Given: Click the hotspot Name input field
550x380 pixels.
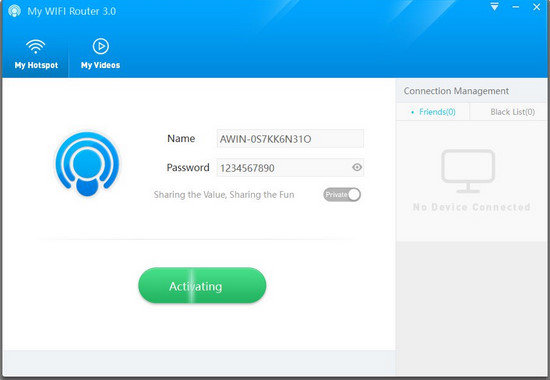Looking at the screenshot, I should (x=290, y=139).
